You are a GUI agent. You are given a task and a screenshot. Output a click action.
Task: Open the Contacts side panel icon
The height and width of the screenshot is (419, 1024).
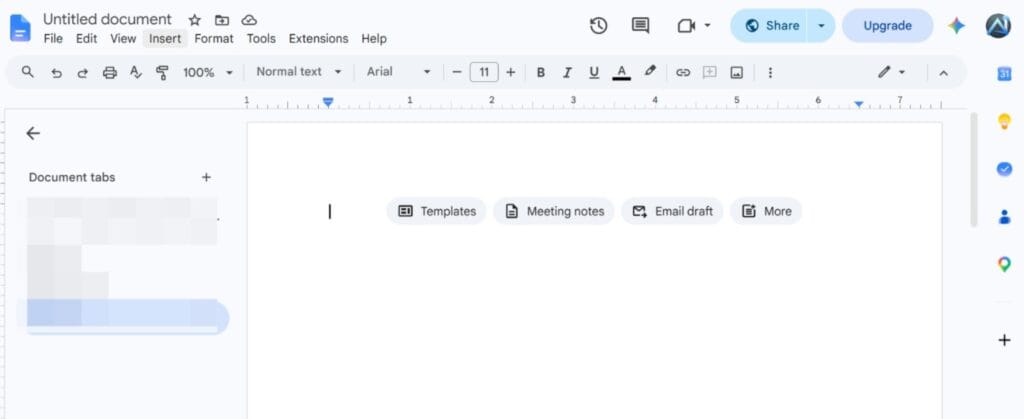(x=1004, y=216)
